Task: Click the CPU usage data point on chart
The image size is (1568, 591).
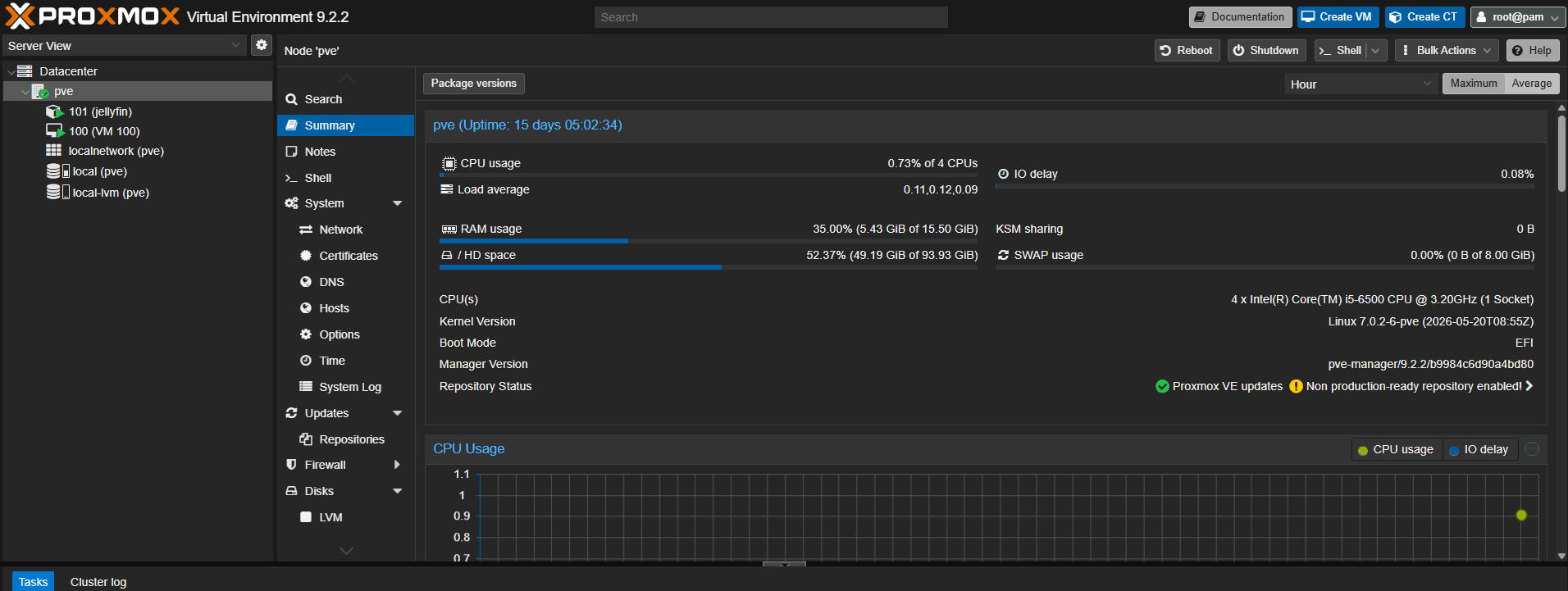Action: [x=1521, y=516]
